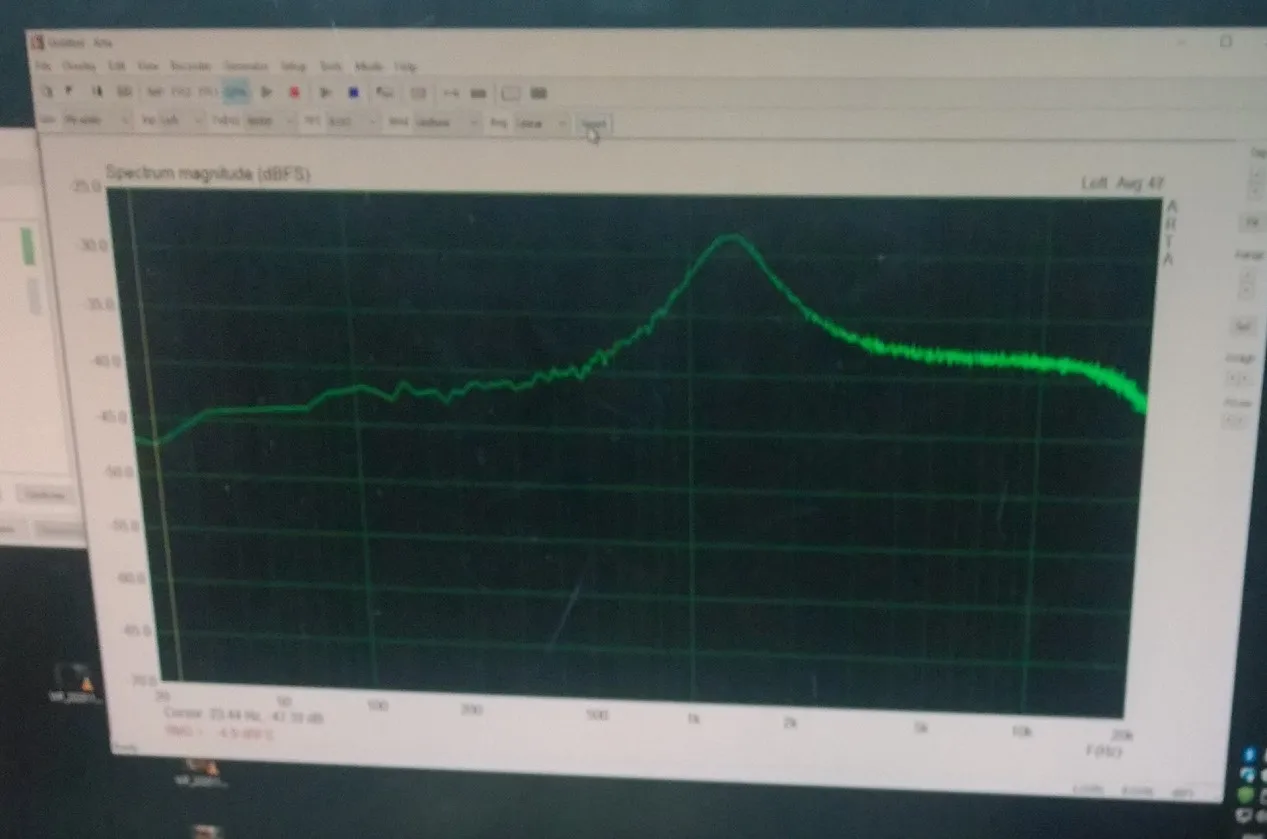Click the 'Spectrum magnitude (dBFS)' title
This screenshot has height=839, width=1267.
tap(207, 172)
